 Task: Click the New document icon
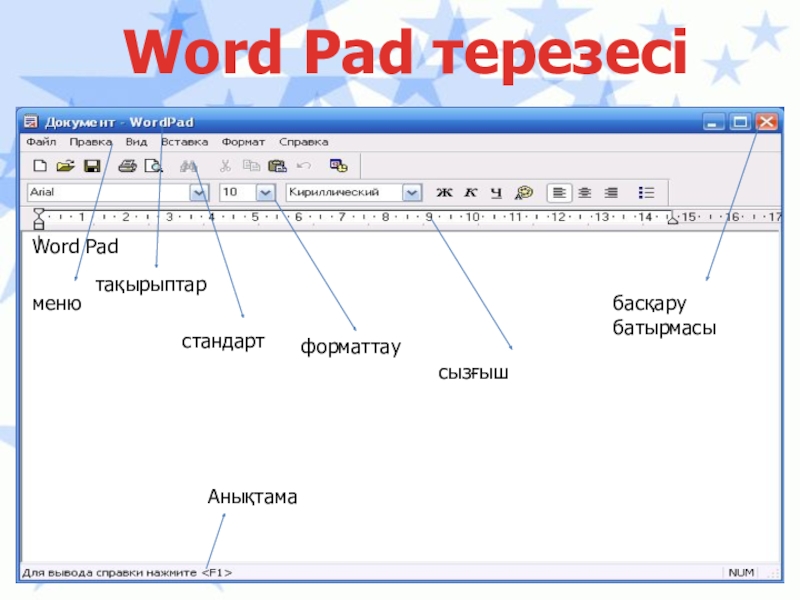(40, 166)
